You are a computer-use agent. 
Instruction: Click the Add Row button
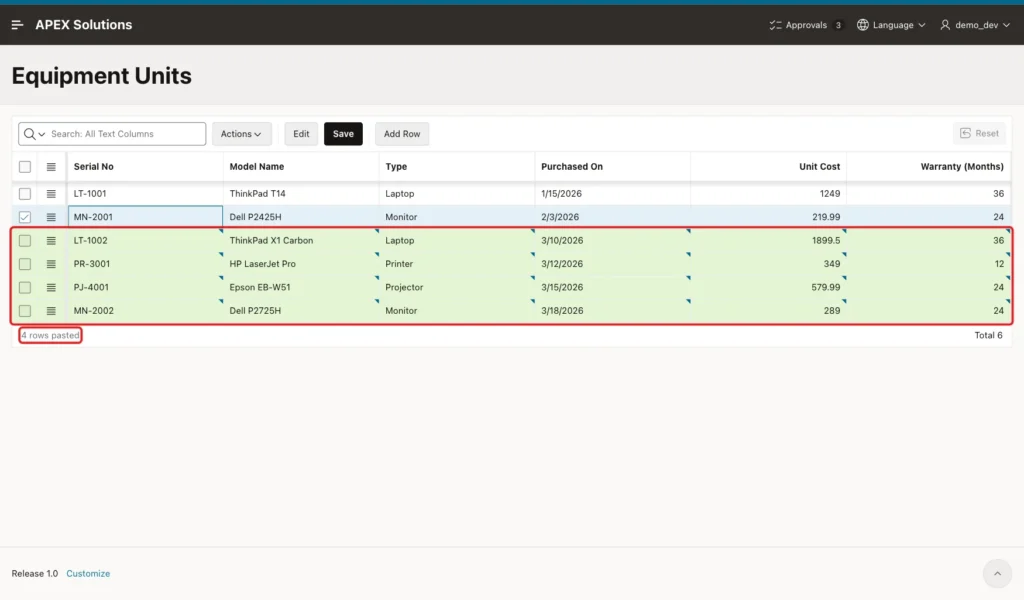[x=402, y=134]
